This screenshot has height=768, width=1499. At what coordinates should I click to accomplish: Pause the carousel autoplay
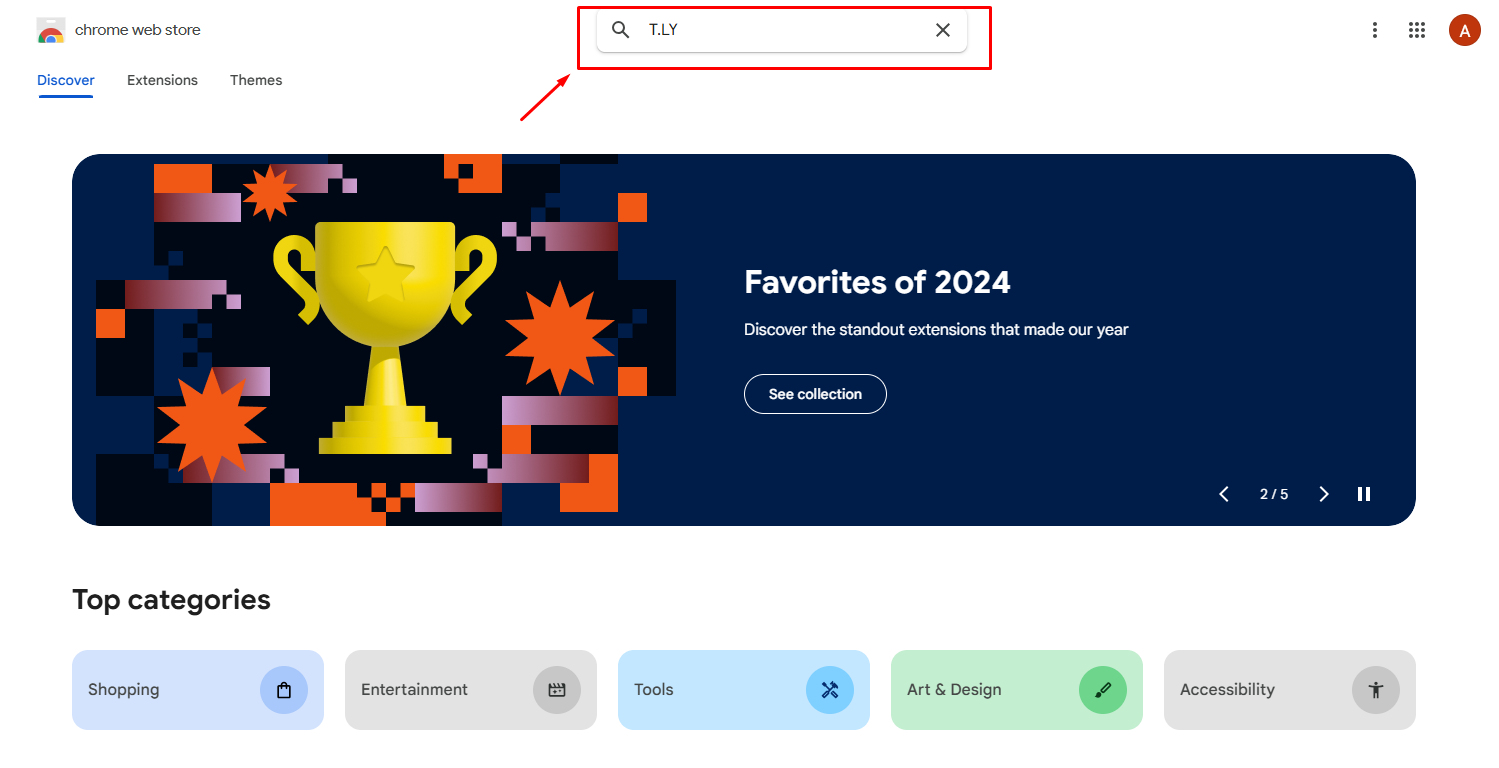click(1364, 494)
